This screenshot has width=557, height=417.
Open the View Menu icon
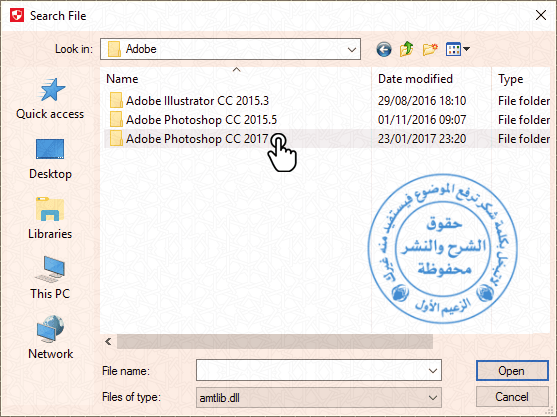pos(458,49)
